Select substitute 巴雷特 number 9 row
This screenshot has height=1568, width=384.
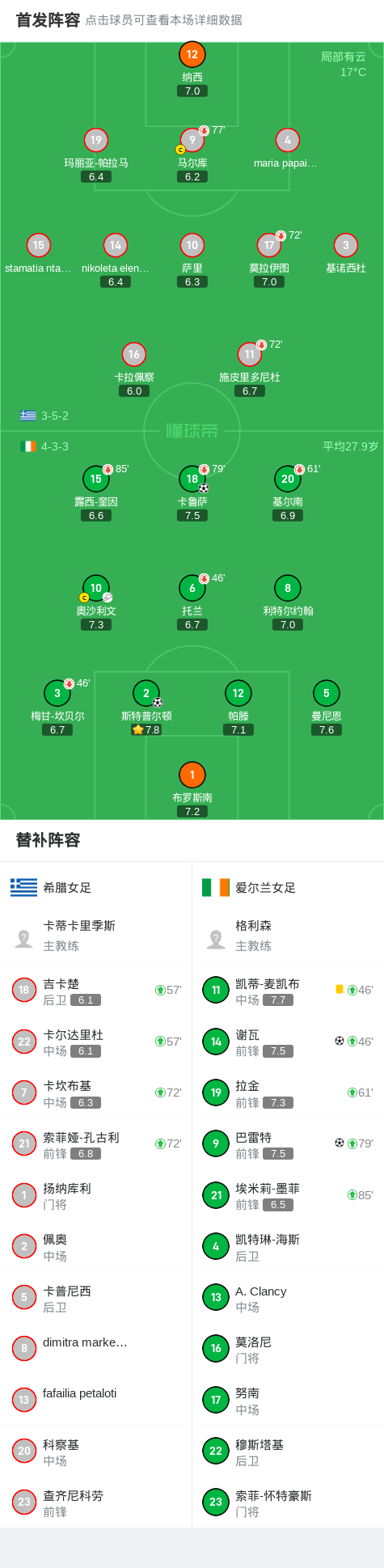tap(288, 1143)
